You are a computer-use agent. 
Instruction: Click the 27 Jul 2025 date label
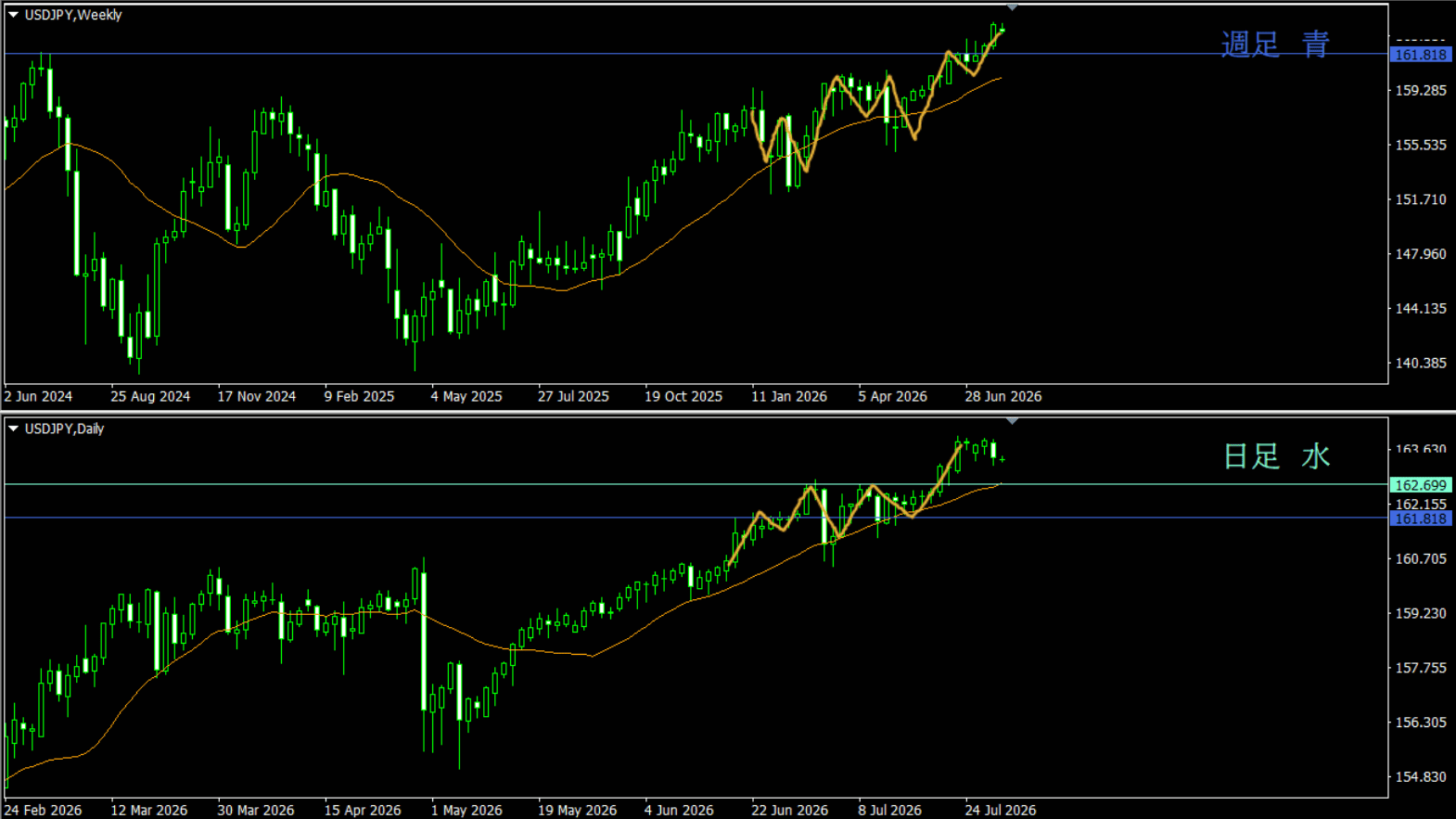[x=573, y=396]
